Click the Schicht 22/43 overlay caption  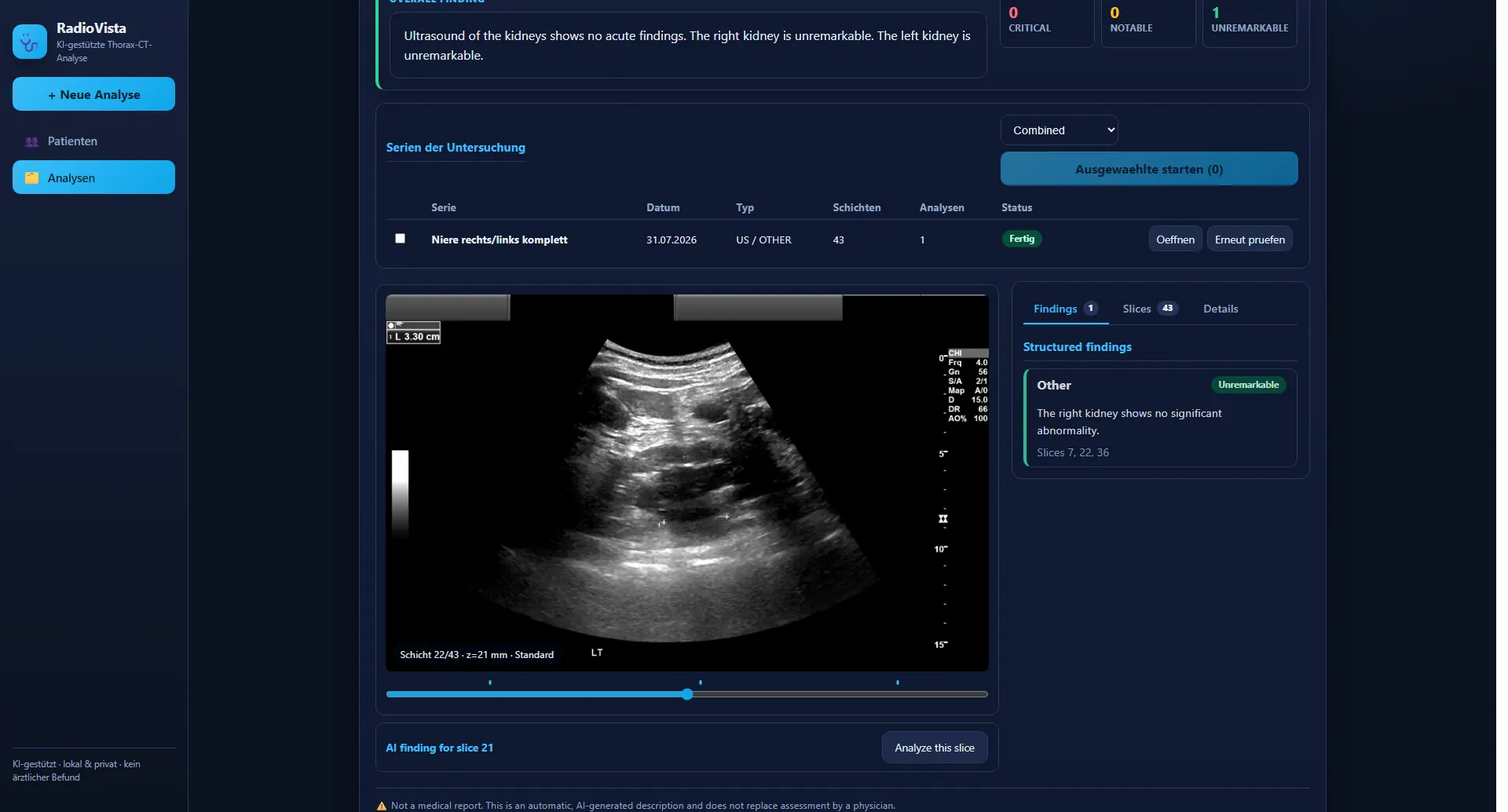476,654
